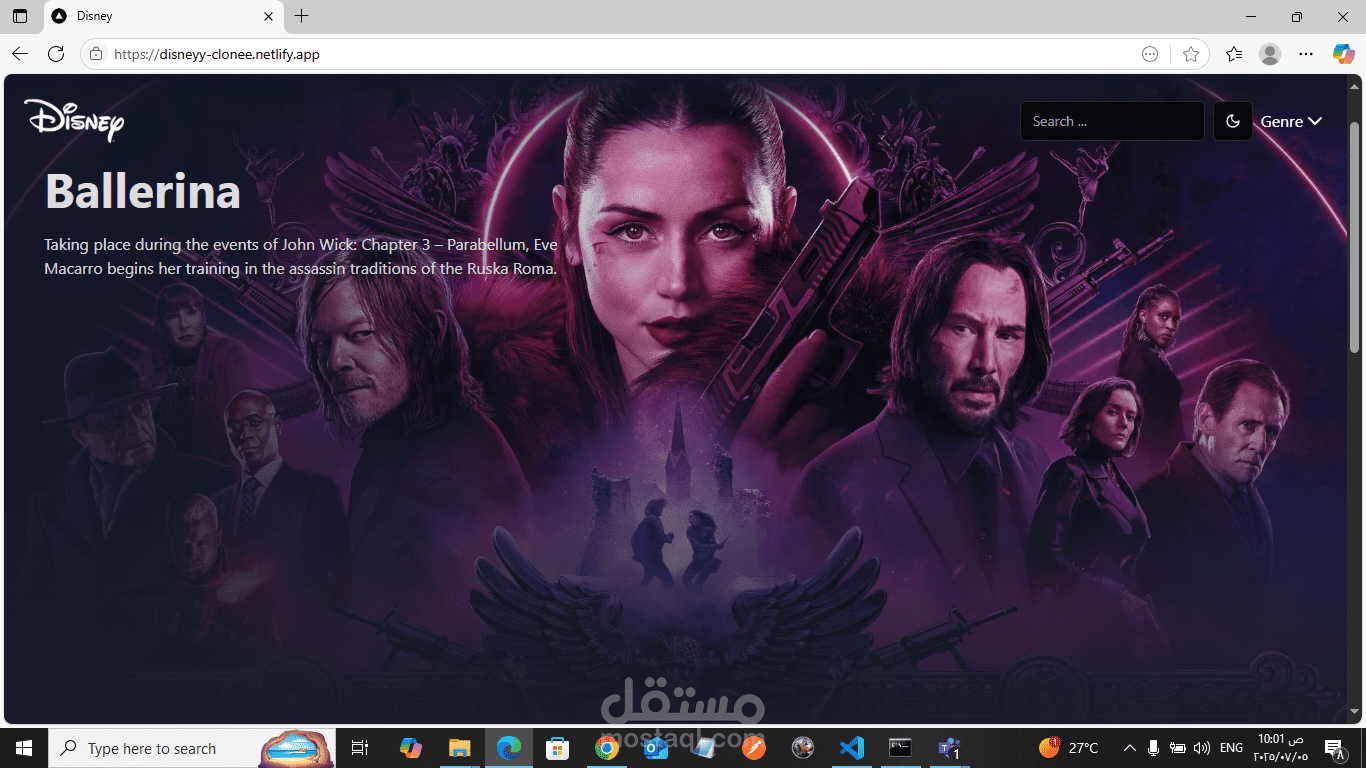The image size is (1366, 768).
Task: Click the Microsoft Edge taskbar icon
Action: click(509, 748)
